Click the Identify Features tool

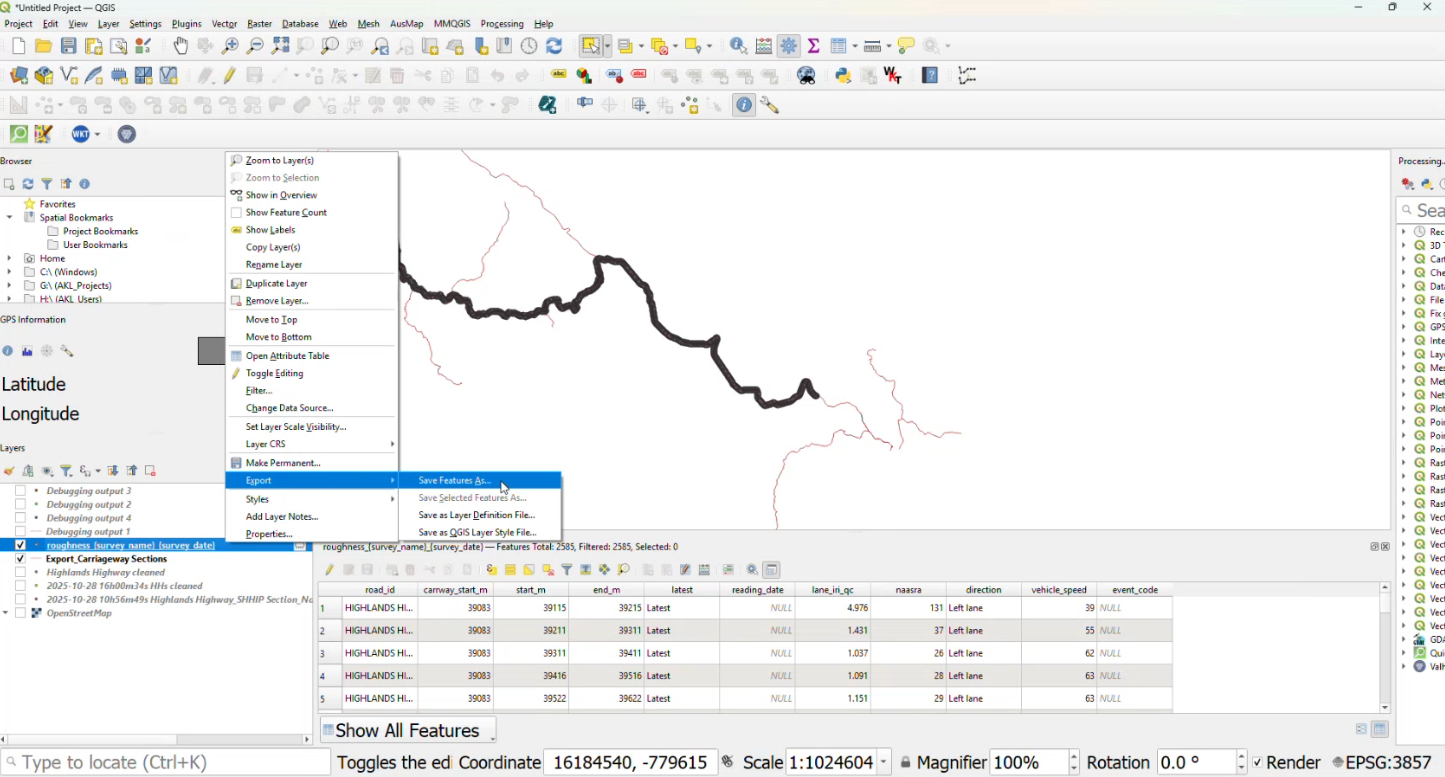click(738, 46)
